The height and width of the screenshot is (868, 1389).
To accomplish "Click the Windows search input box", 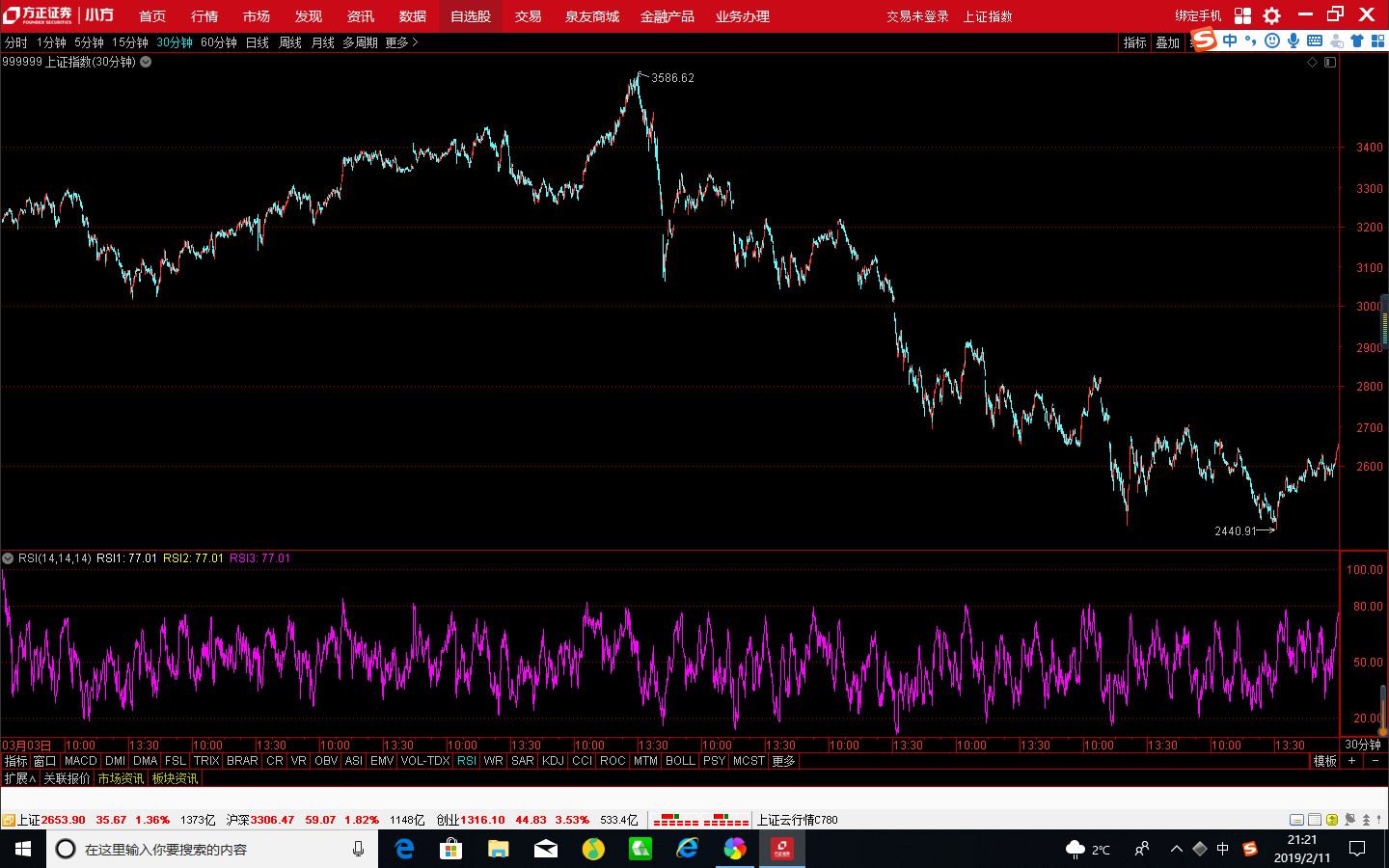I will coord(212,849).
